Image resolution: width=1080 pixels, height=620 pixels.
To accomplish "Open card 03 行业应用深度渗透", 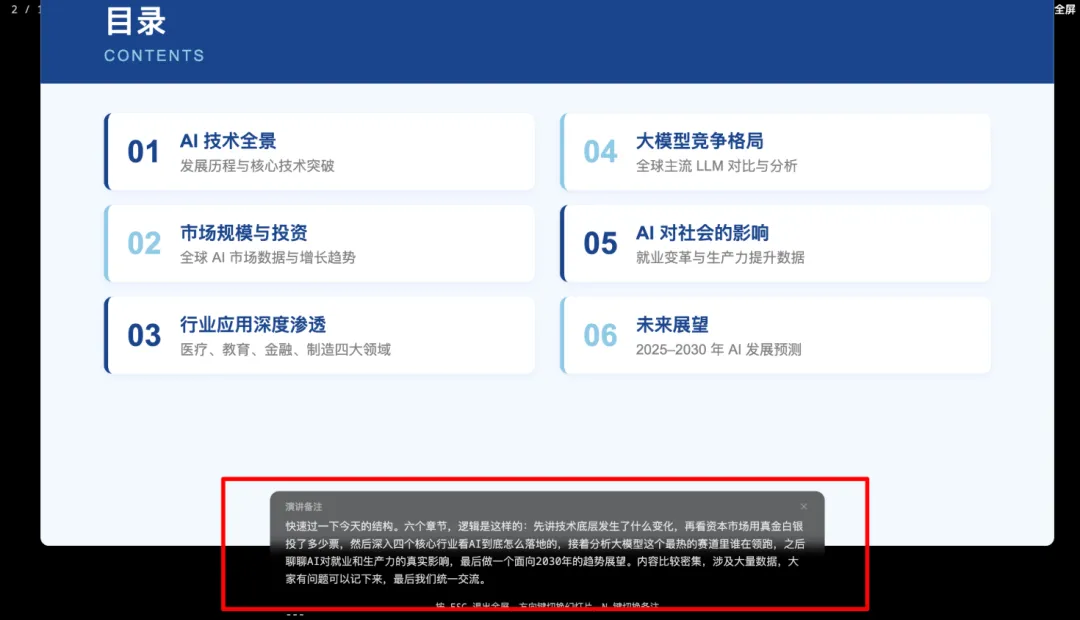I will tap(320, 335).
